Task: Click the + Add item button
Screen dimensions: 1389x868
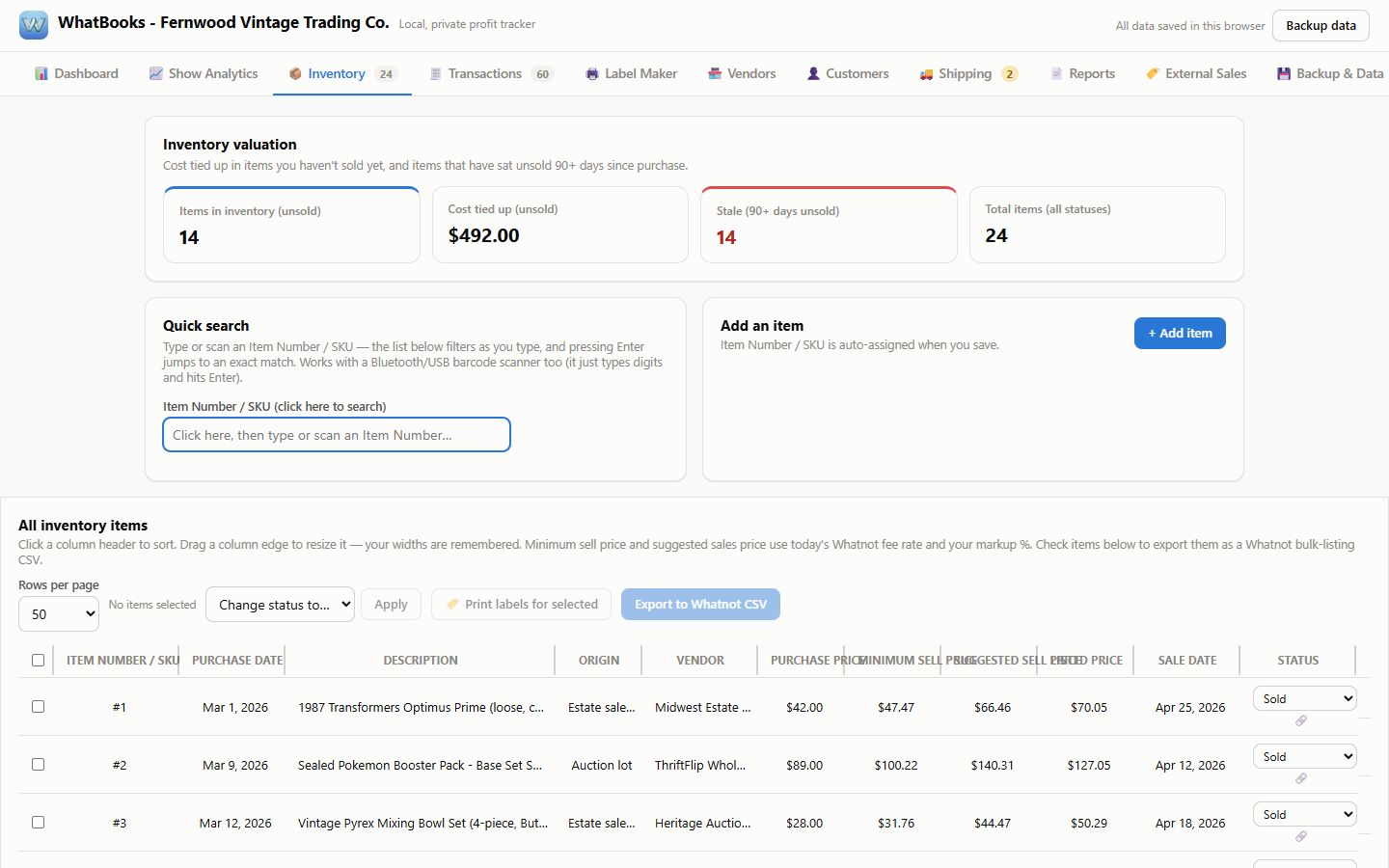Action: (1180, 333)
